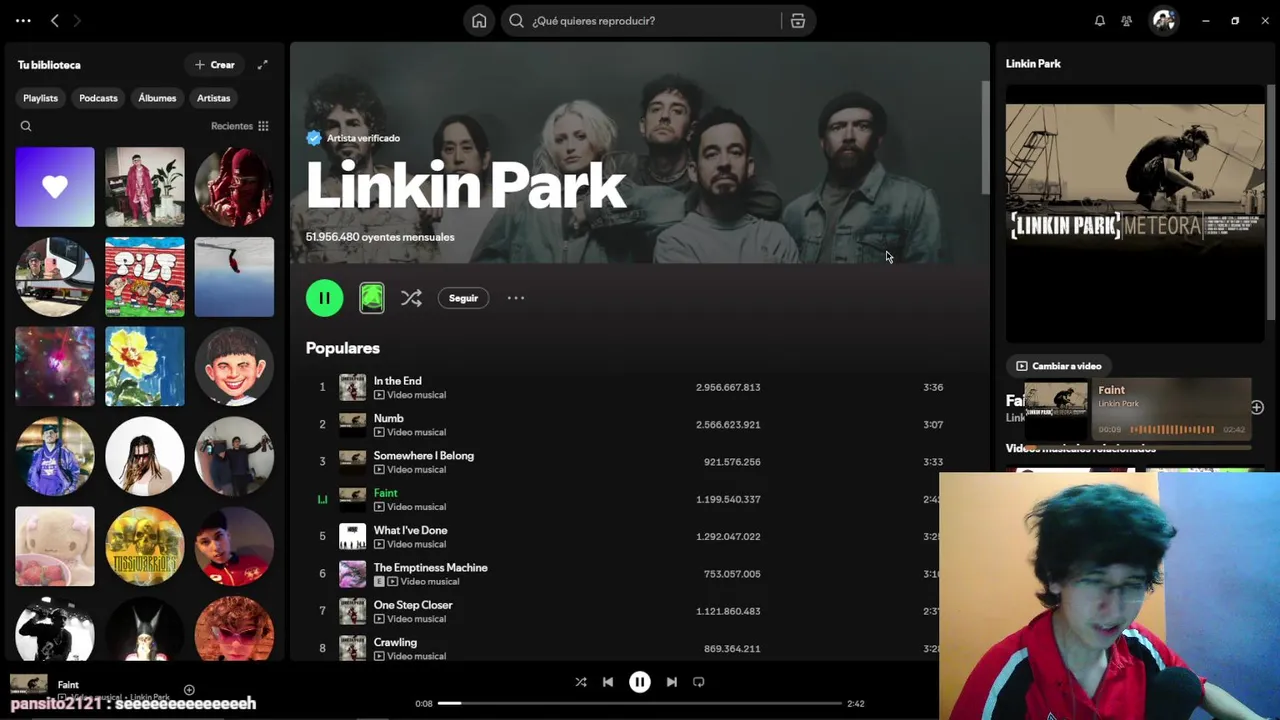Open the TILT album thumbnail in library
This screenshot has height=720, width=1280.
click(x=145, y=277)
